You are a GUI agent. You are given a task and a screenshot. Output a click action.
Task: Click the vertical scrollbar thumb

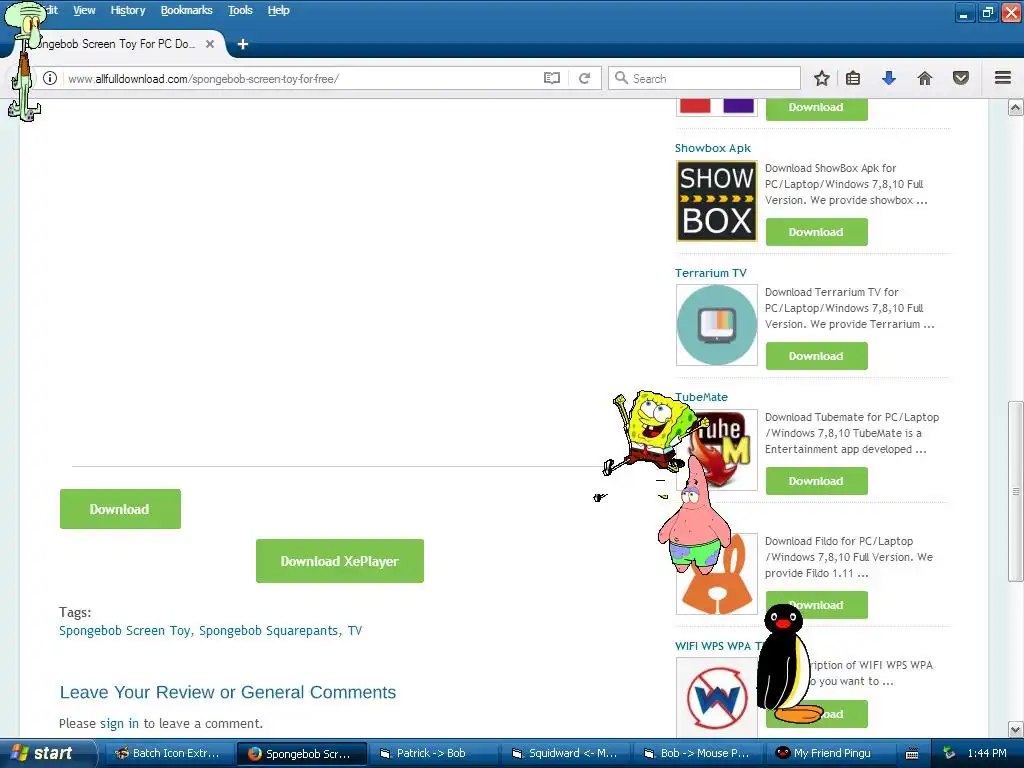(1015, 491)
